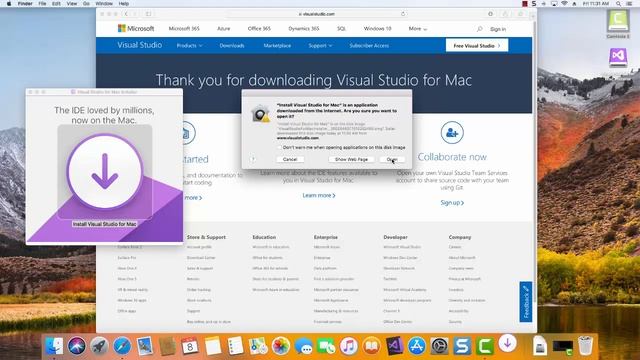Click the Spotlight search icon in menu bar
This screenshot has height=360, width=640.
pos(618,4)
